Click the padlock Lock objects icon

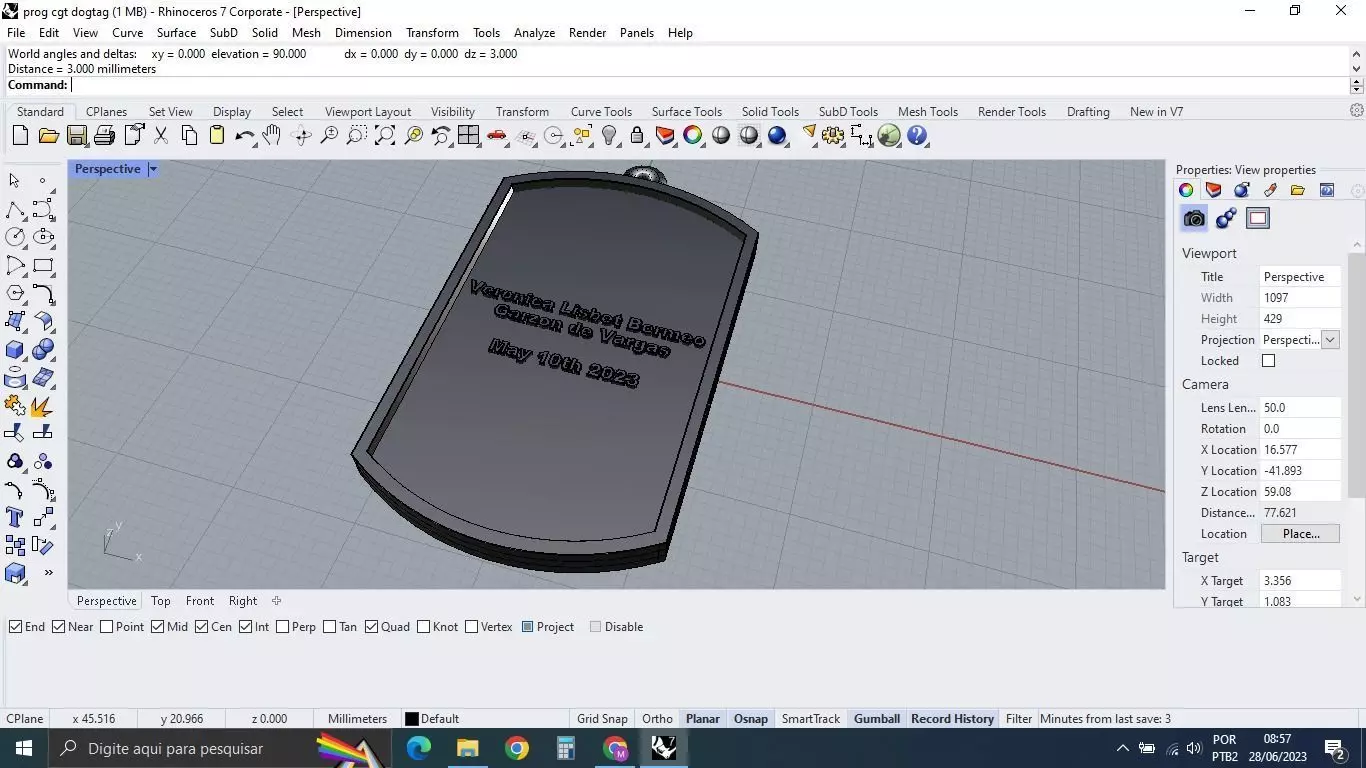(637, 136)
